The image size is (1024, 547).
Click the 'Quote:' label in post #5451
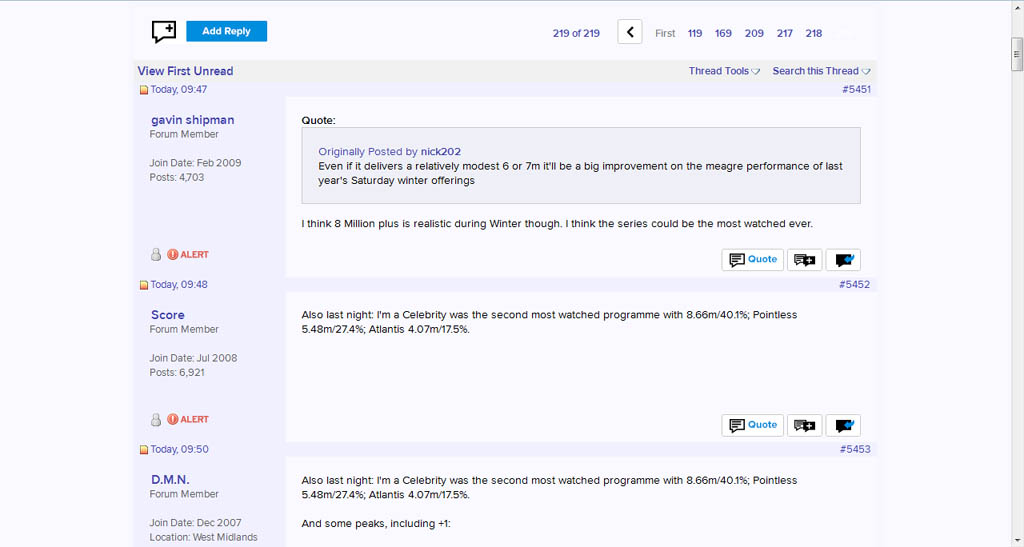(319, 120)
